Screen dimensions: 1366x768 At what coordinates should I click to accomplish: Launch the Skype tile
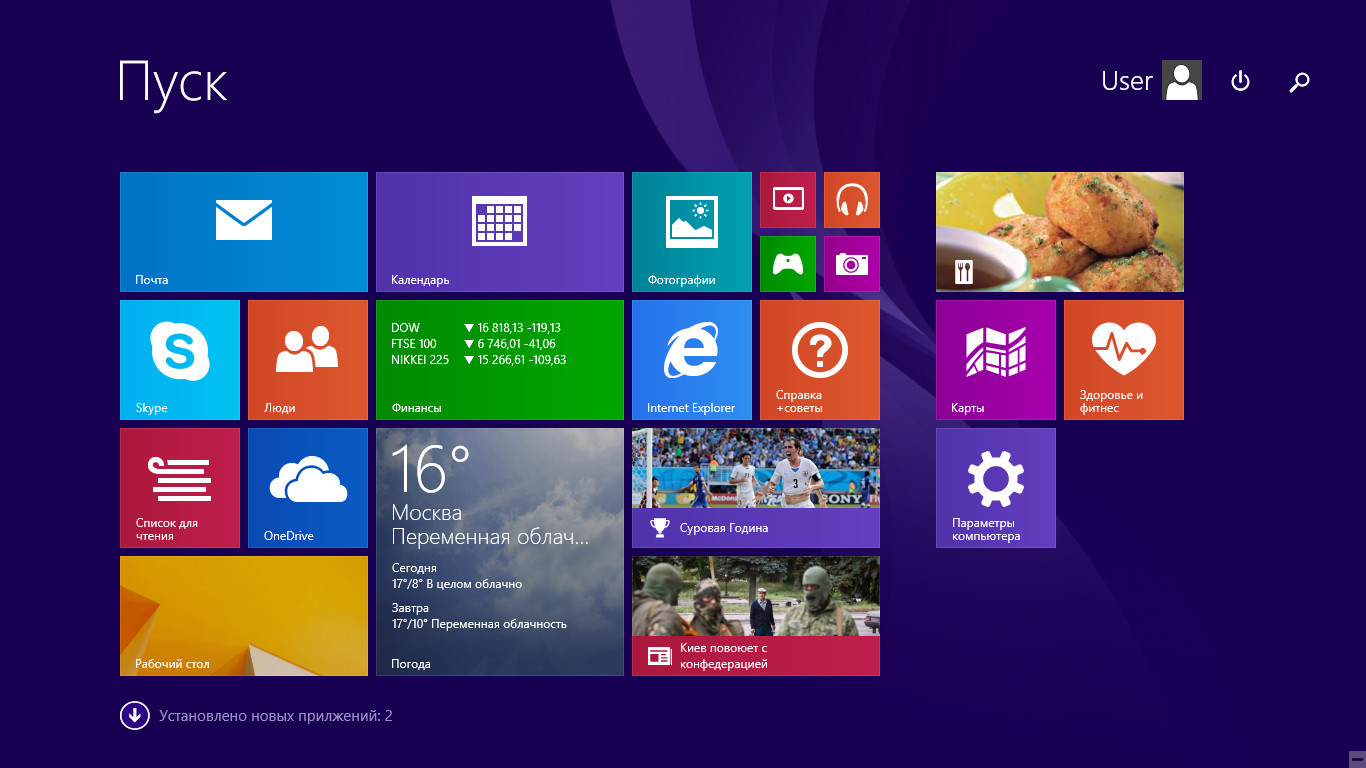coord(180,359)
